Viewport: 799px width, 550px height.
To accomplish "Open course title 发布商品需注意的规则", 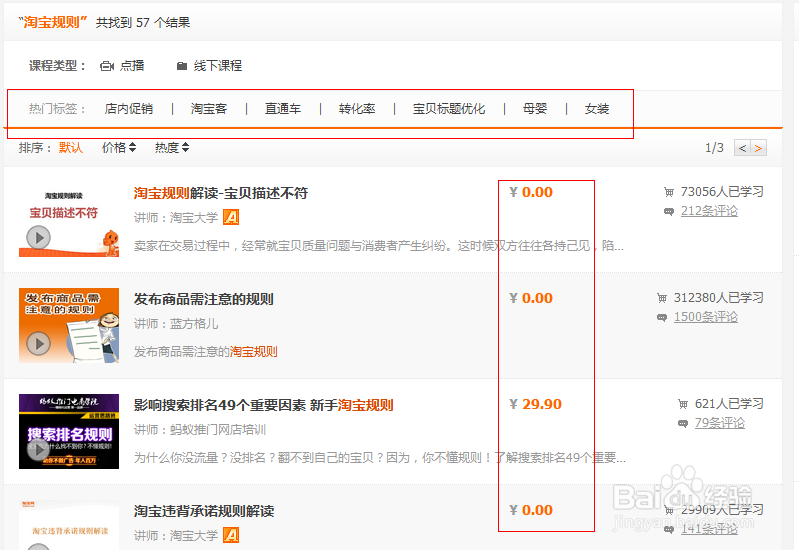I will 204,299.
